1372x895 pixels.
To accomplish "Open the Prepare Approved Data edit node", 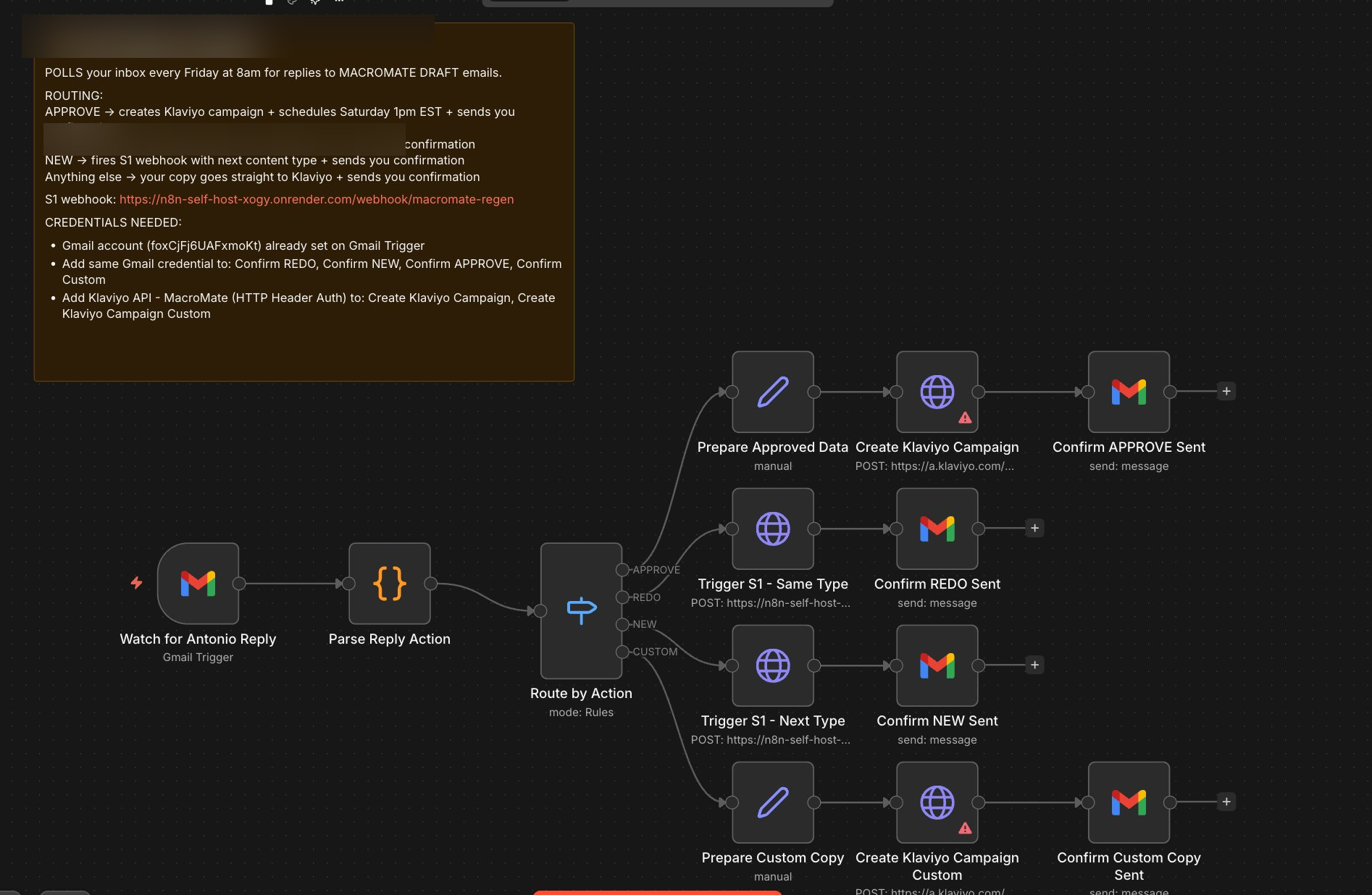I will (772, 392).
